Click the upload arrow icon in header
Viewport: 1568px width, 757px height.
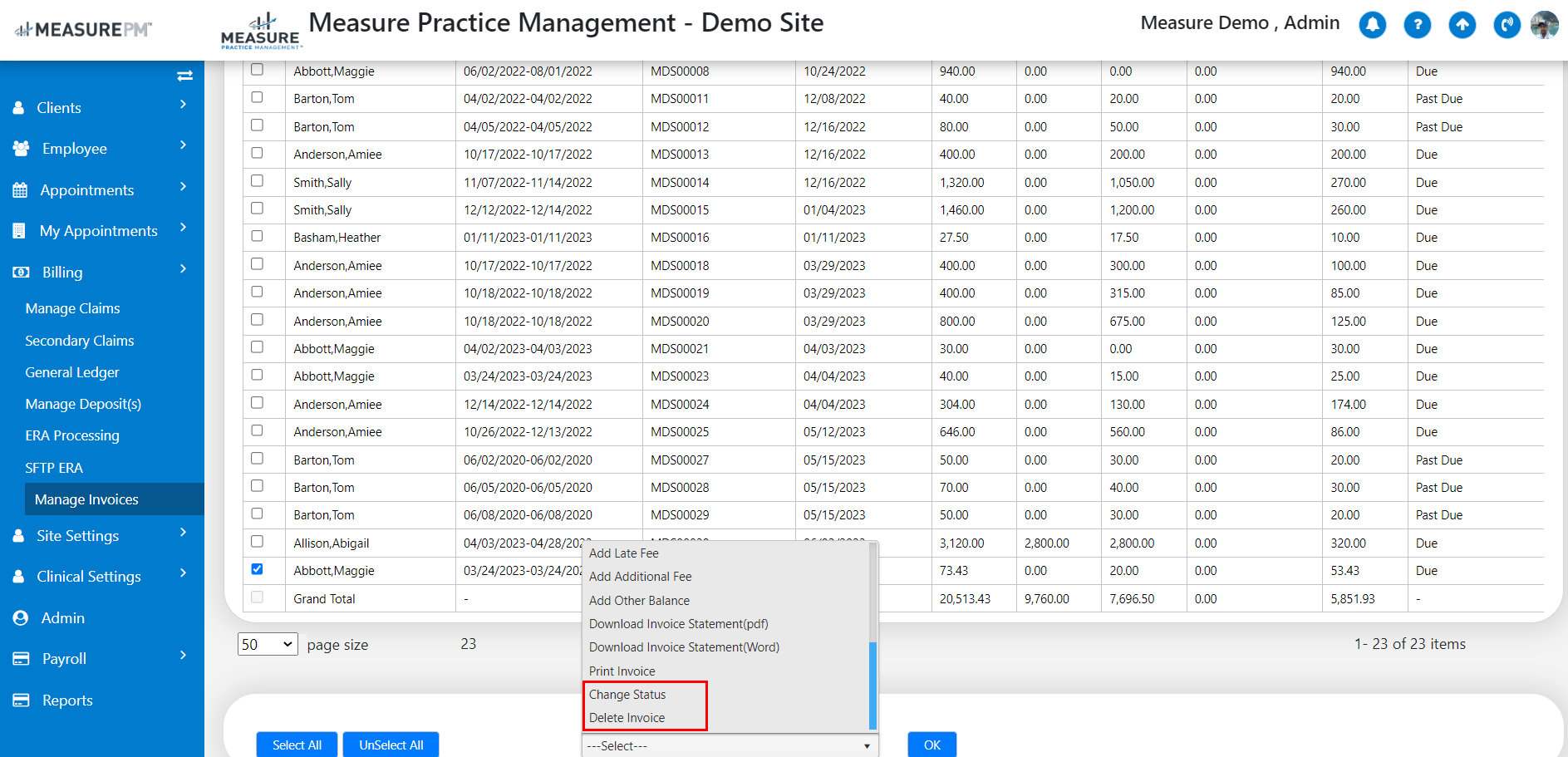point(1462,25)
